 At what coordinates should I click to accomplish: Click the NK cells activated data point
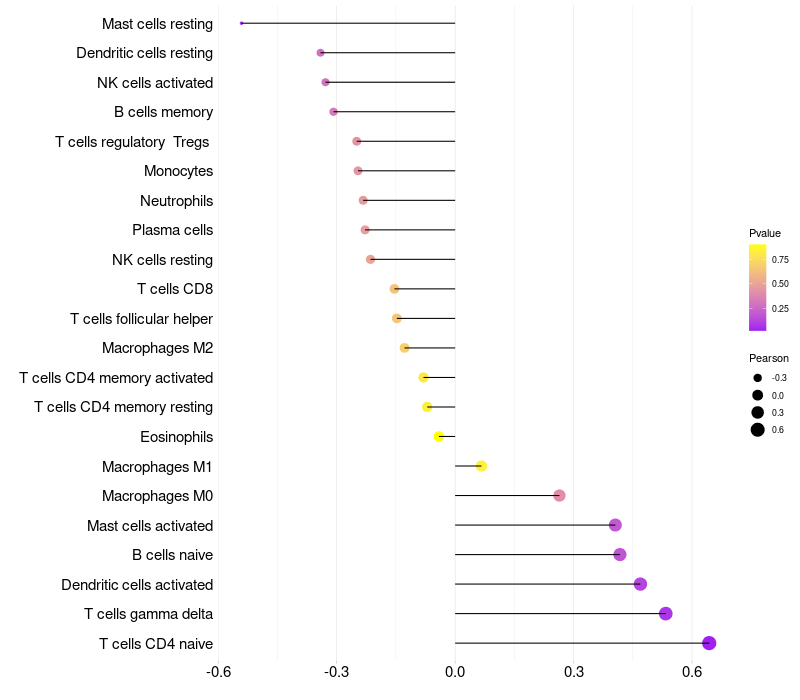point(326,82)
